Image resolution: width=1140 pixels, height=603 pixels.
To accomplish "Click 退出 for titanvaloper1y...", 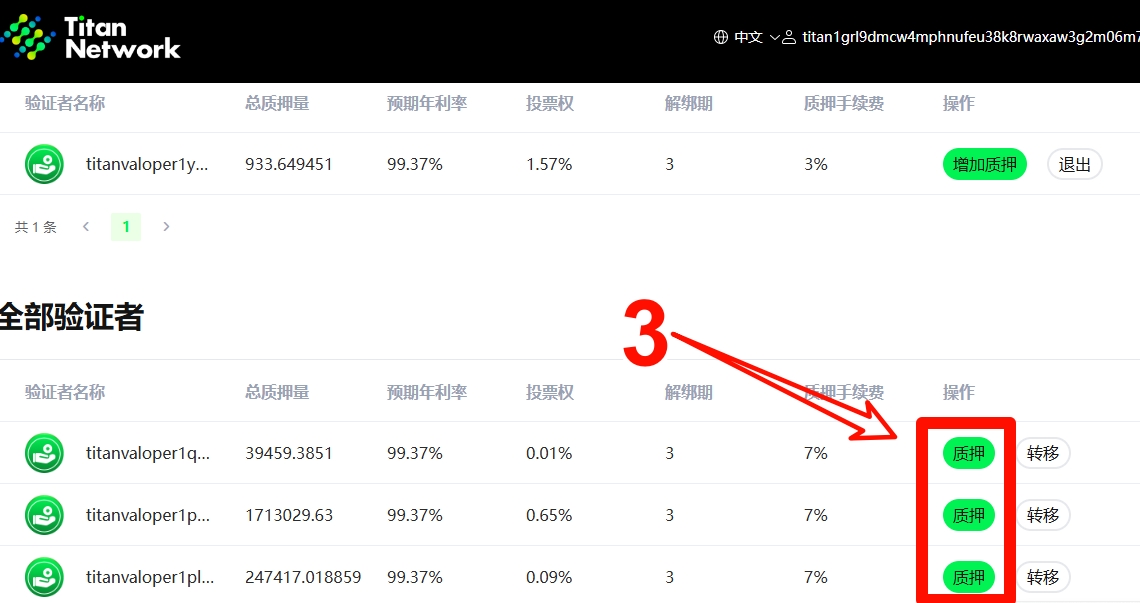I will (1075, 164).
